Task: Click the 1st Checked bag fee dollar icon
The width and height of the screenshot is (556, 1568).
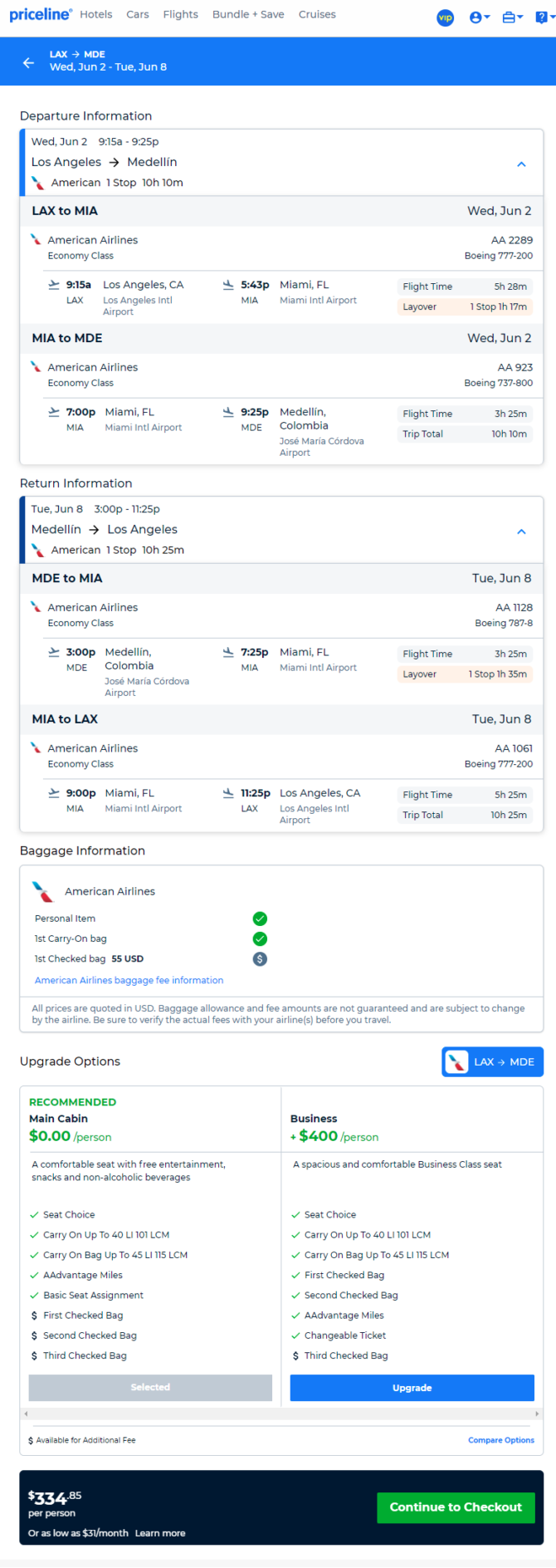Action: coord(260,958)
